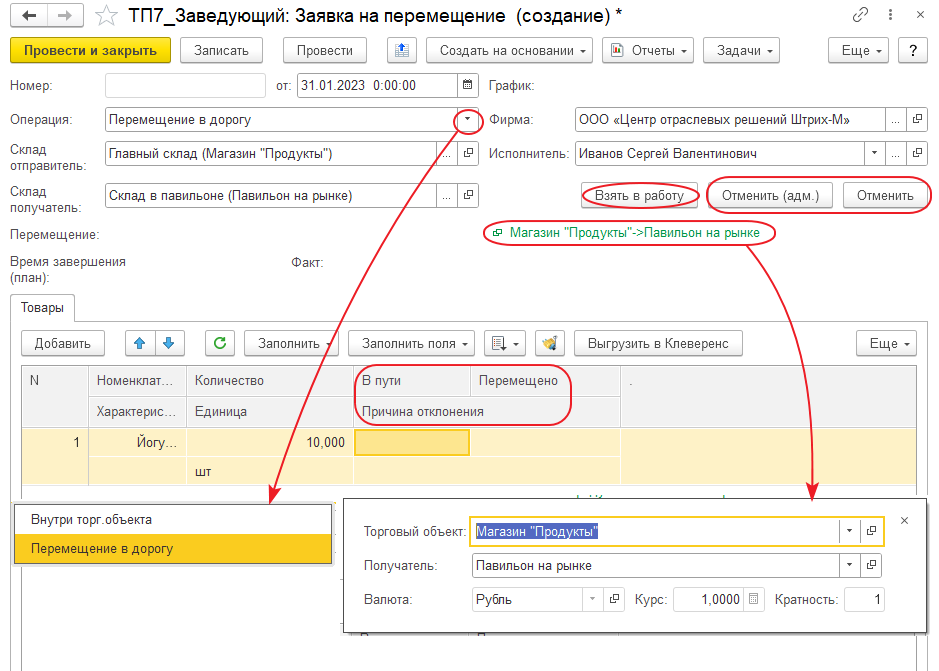This screenshot has width=939, height=671.
Task: Move row up with the blue up arrow
Action: coord(139,343)
